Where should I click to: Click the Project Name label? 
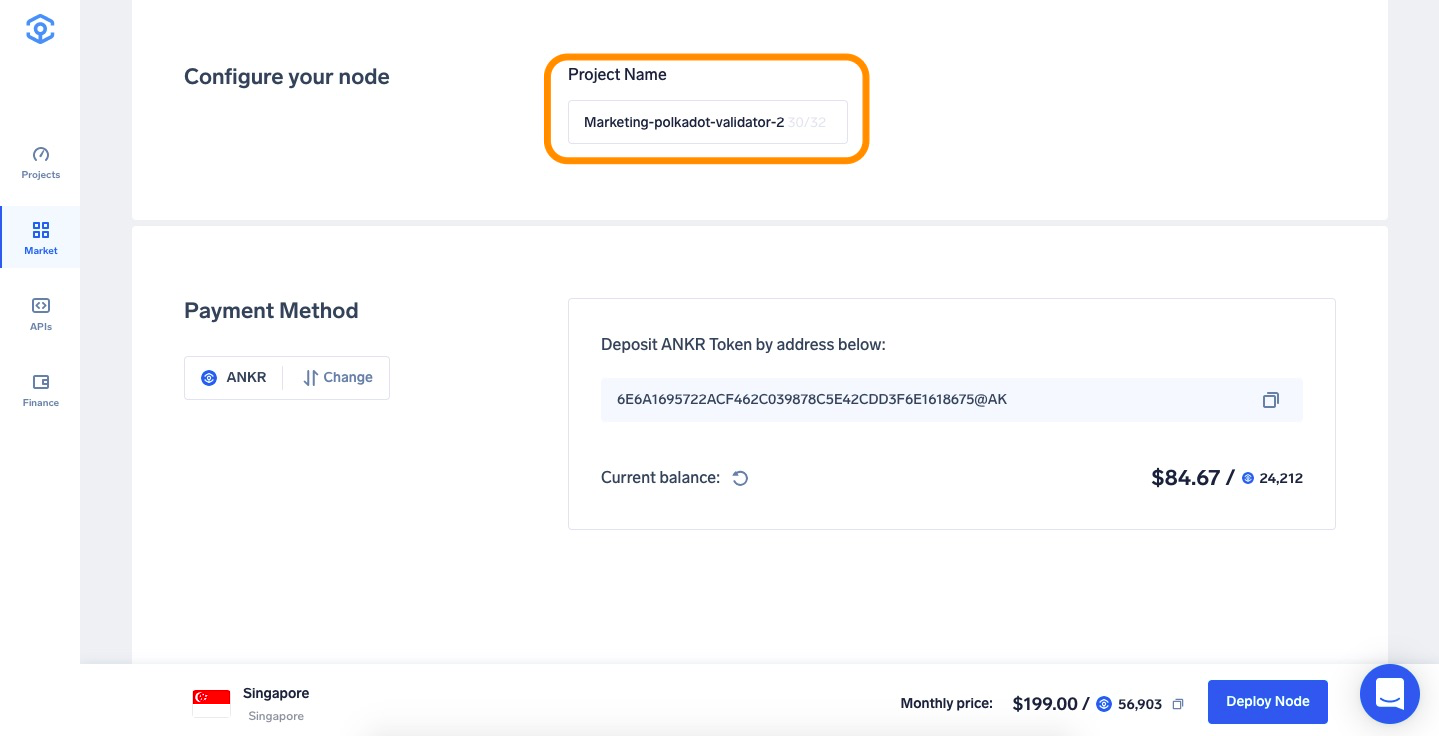pyautogui.click(x=617, y=75)
